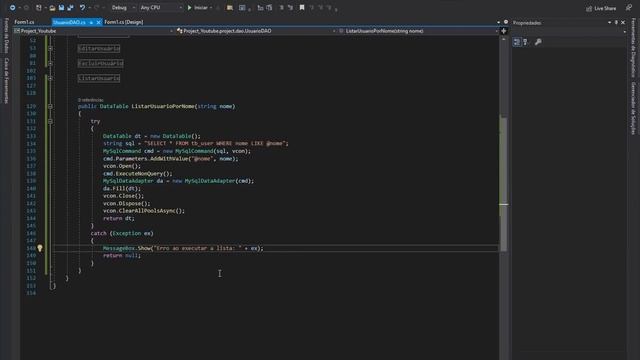This screenshot has height=360, width=640.
Task: Click on catch (Exception ex) line
Action: 122,233
